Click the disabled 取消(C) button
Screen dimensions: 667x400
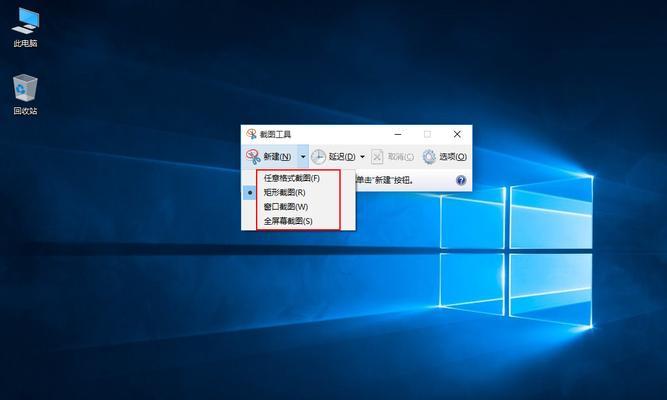(x=392, y=157)
